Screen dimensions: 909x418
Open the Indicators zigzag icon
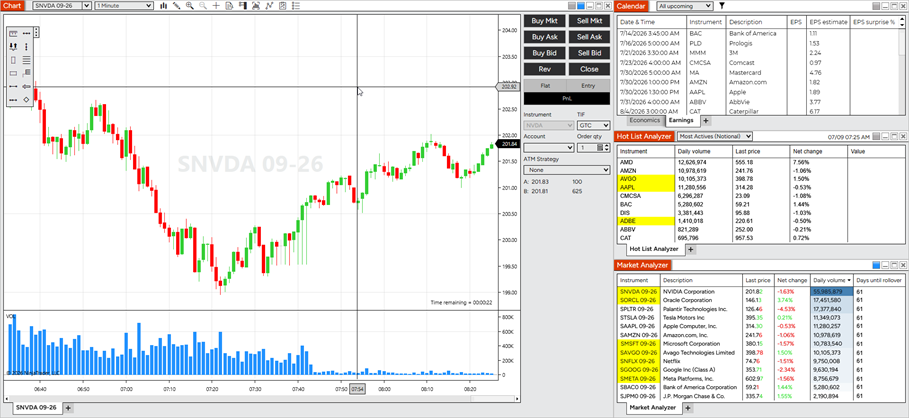click(x=269, y=6)
